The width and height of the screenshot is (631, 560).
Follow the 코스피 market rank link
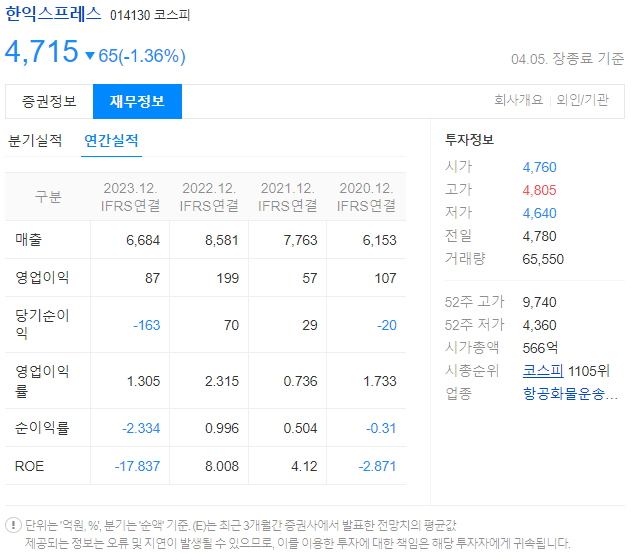[543, 371]
